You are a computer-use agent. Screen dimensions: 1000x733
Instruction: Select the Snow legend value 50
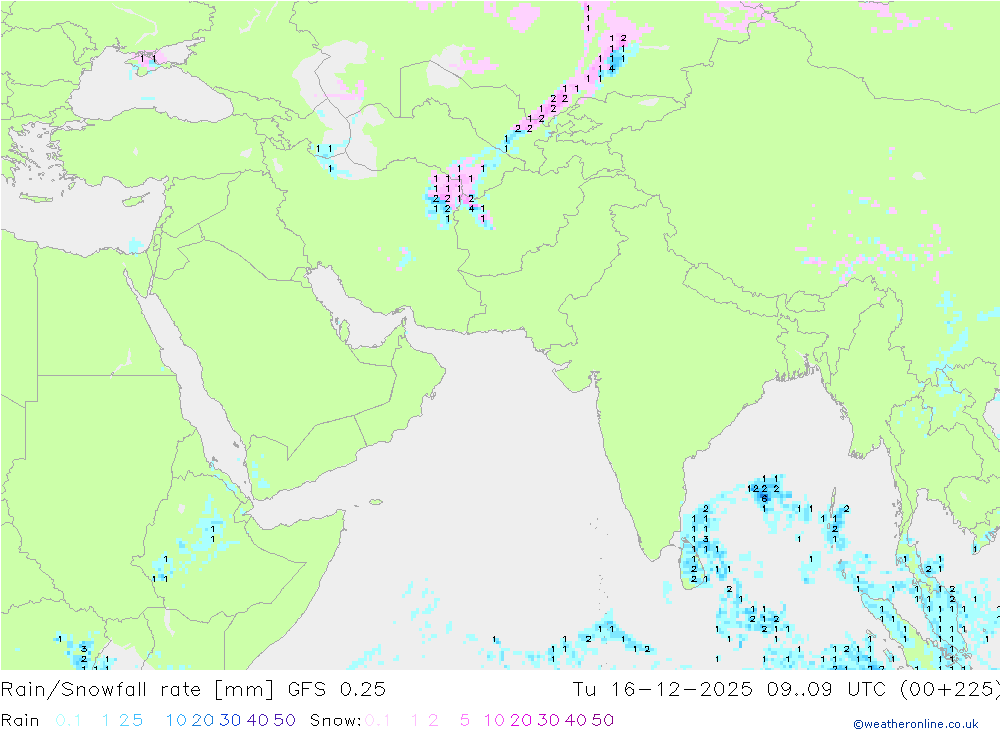click(603, 720)
